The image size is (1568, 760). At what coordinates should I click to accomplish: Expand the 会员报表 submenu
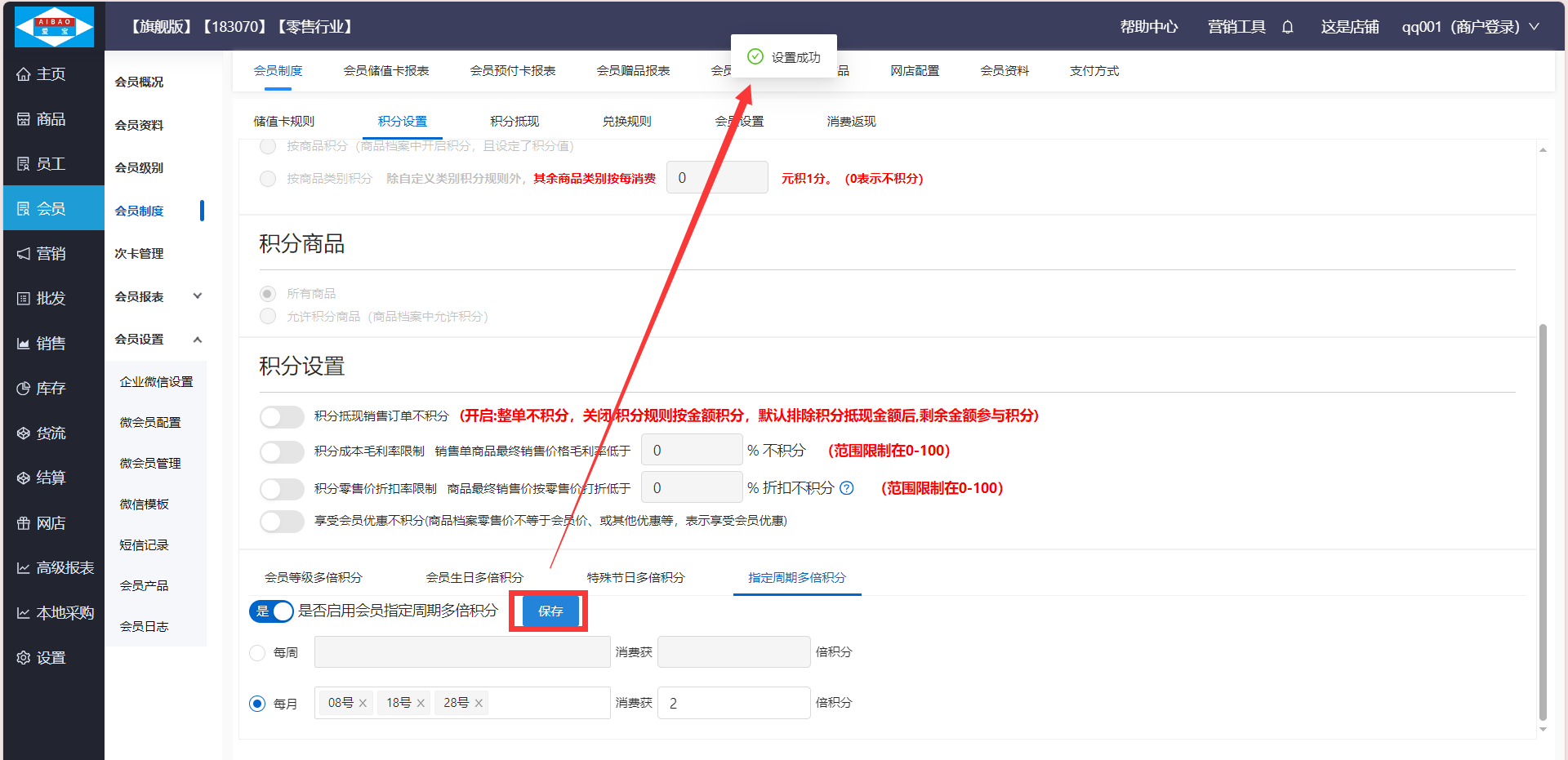[197, 296]
